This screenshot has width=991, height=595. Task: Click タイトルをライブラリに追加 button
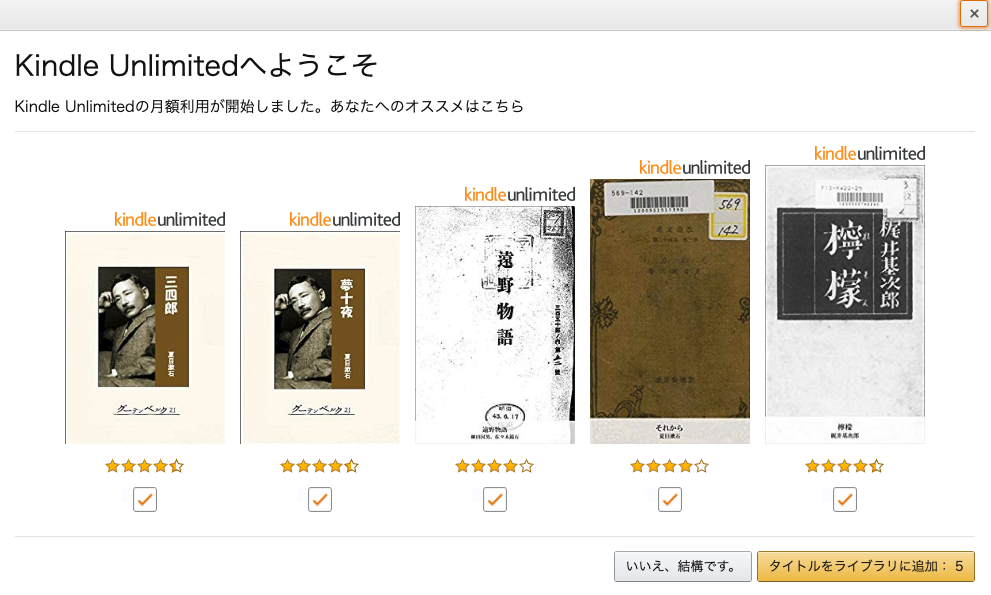point(866,566)
